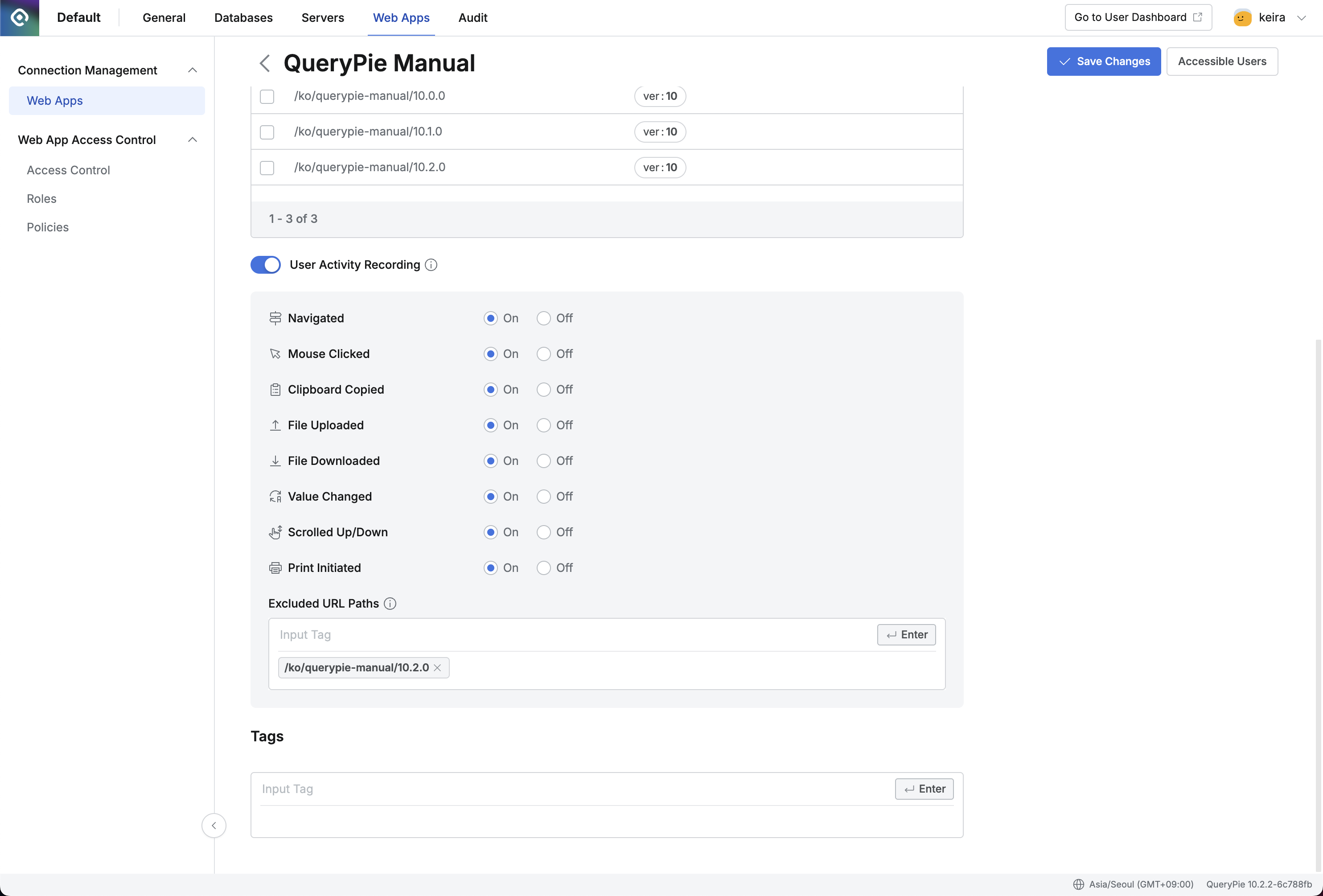1323x896 pixels.
Task: Click the File Downloaded arrow icon
Action: coord(275,461)
